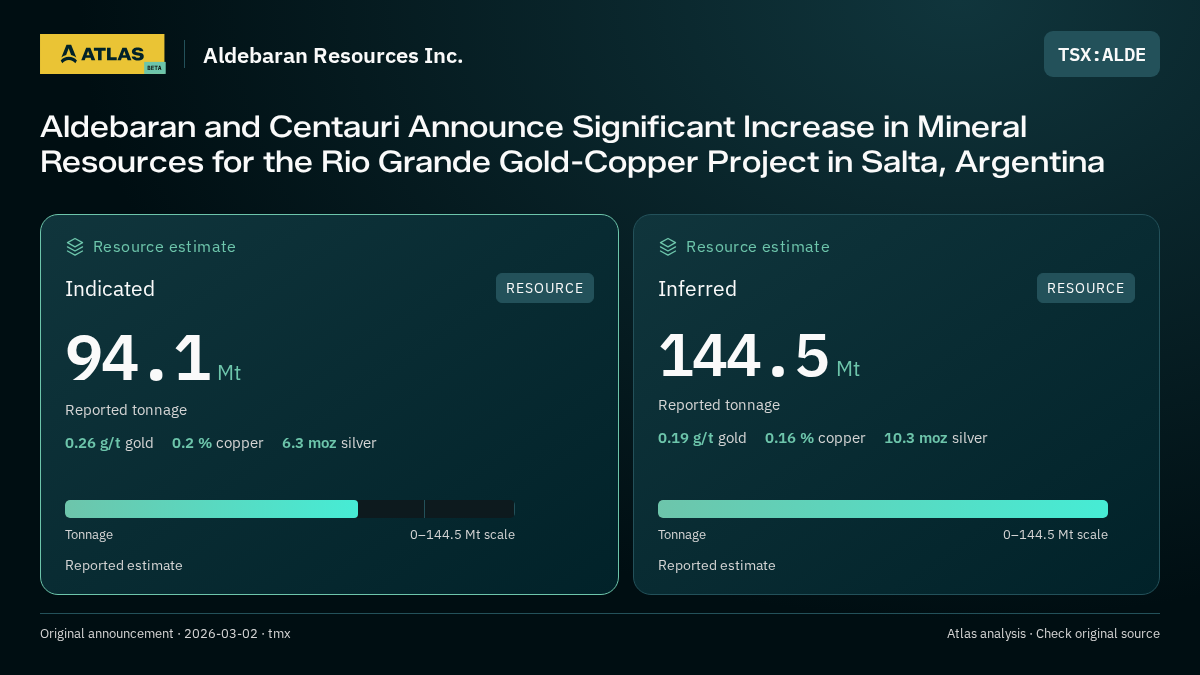The image size is (1200, 675).
Task: Click the 6.3 moz silver value
Action: (x=329, y=443)
